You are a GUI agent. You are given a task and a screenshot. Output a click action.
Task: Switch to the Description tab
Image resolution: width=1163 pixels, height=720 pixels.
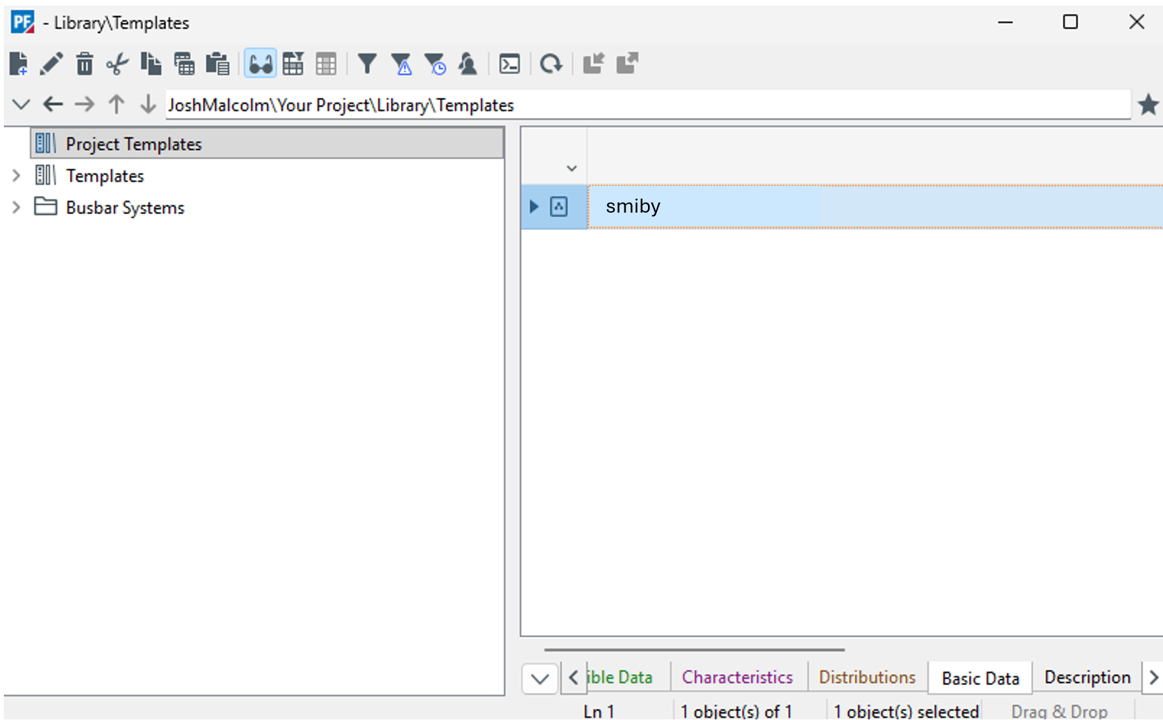(x=1087, y=677)
